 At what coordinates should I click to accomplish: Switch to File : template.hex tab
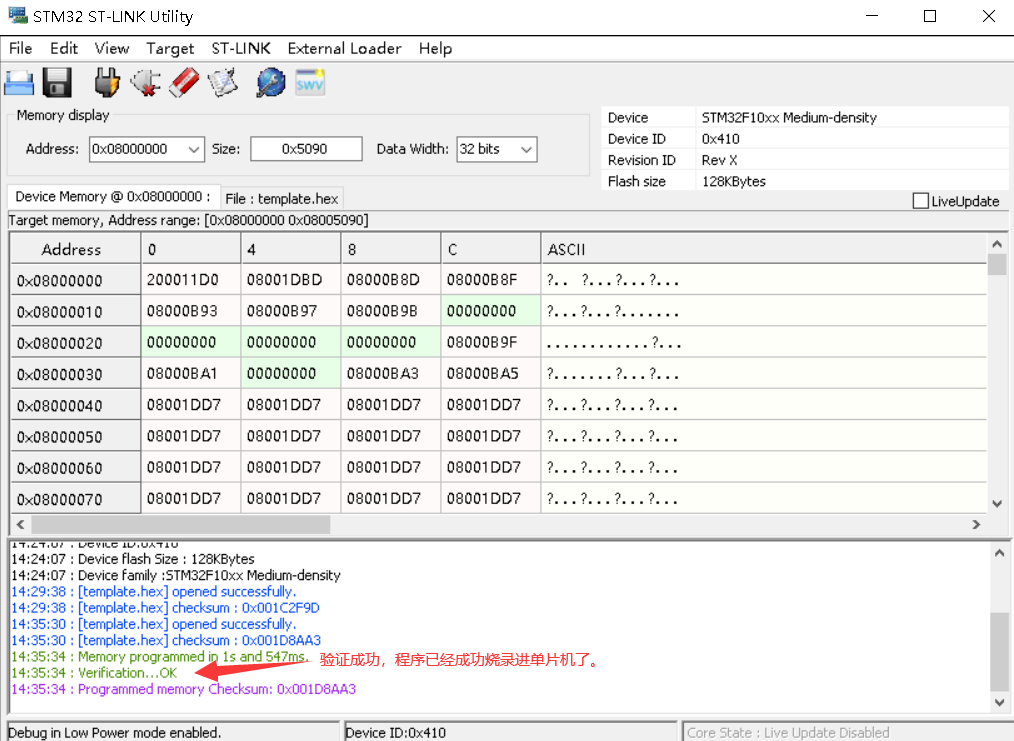point(281,199)
